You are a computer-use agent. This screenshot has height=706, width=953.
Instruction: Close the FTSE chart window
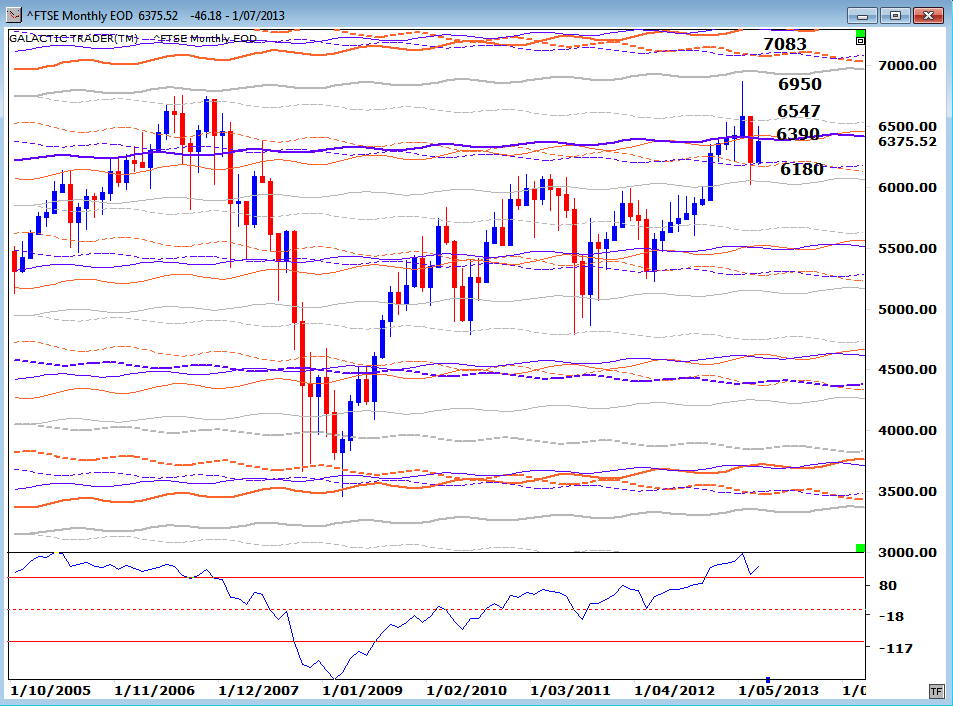click(928, 15)
